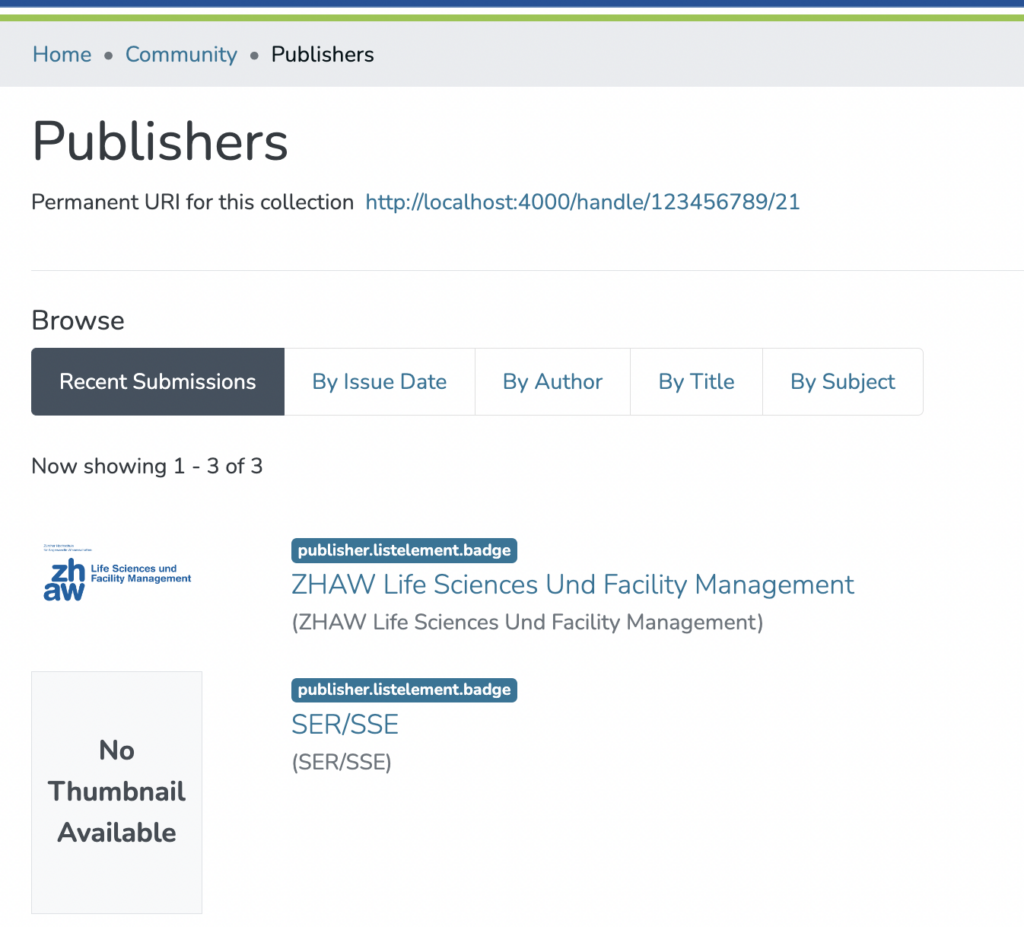The image size is (1024, 927).
Task: Switch to the By Subject tab
Action: (x=842, y=382)
